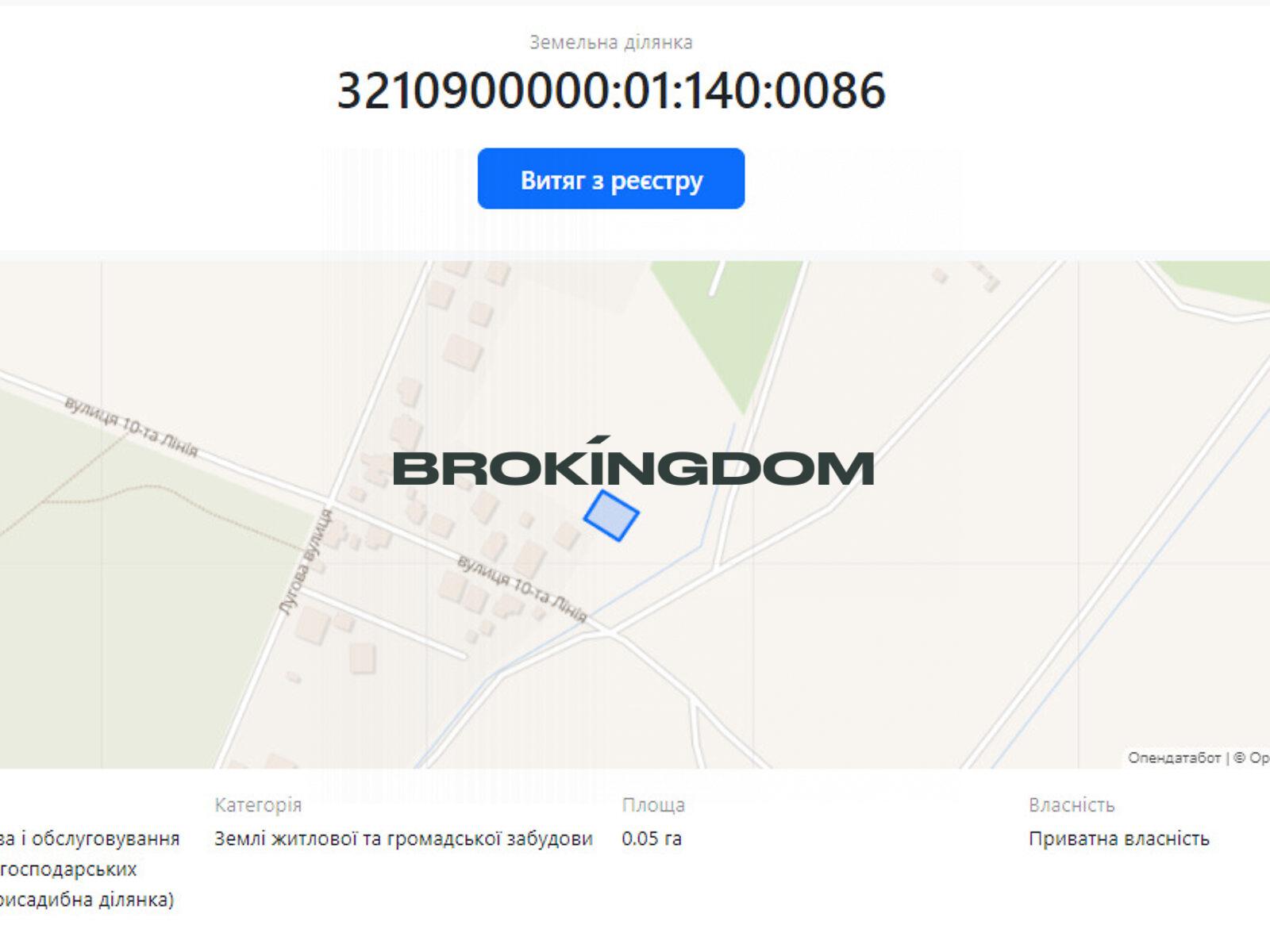This screenshot has width=1270, height=952.
Task: Click the lower "вулиця 10-та Лінія" label
Action: pyautogui.click(x=522, y=589)
